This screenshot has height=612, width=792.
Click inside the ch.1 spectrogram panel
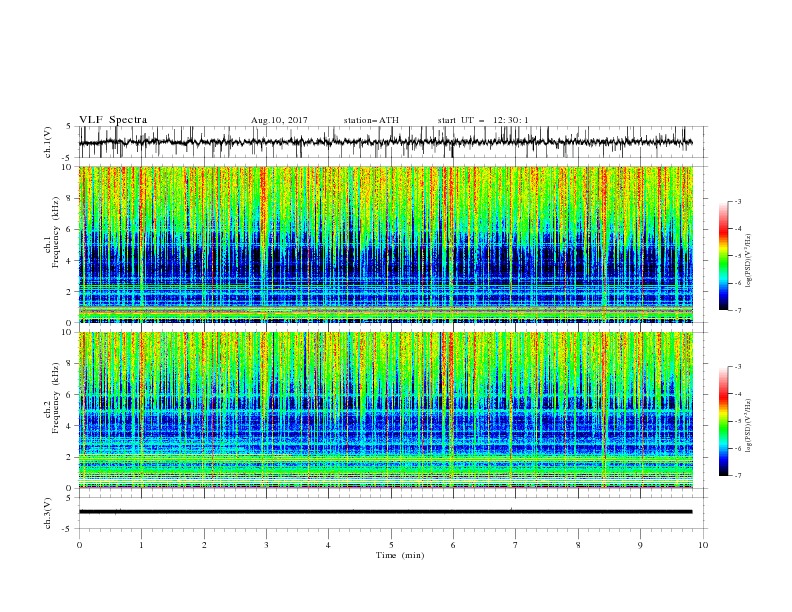(x=385, y=244)
